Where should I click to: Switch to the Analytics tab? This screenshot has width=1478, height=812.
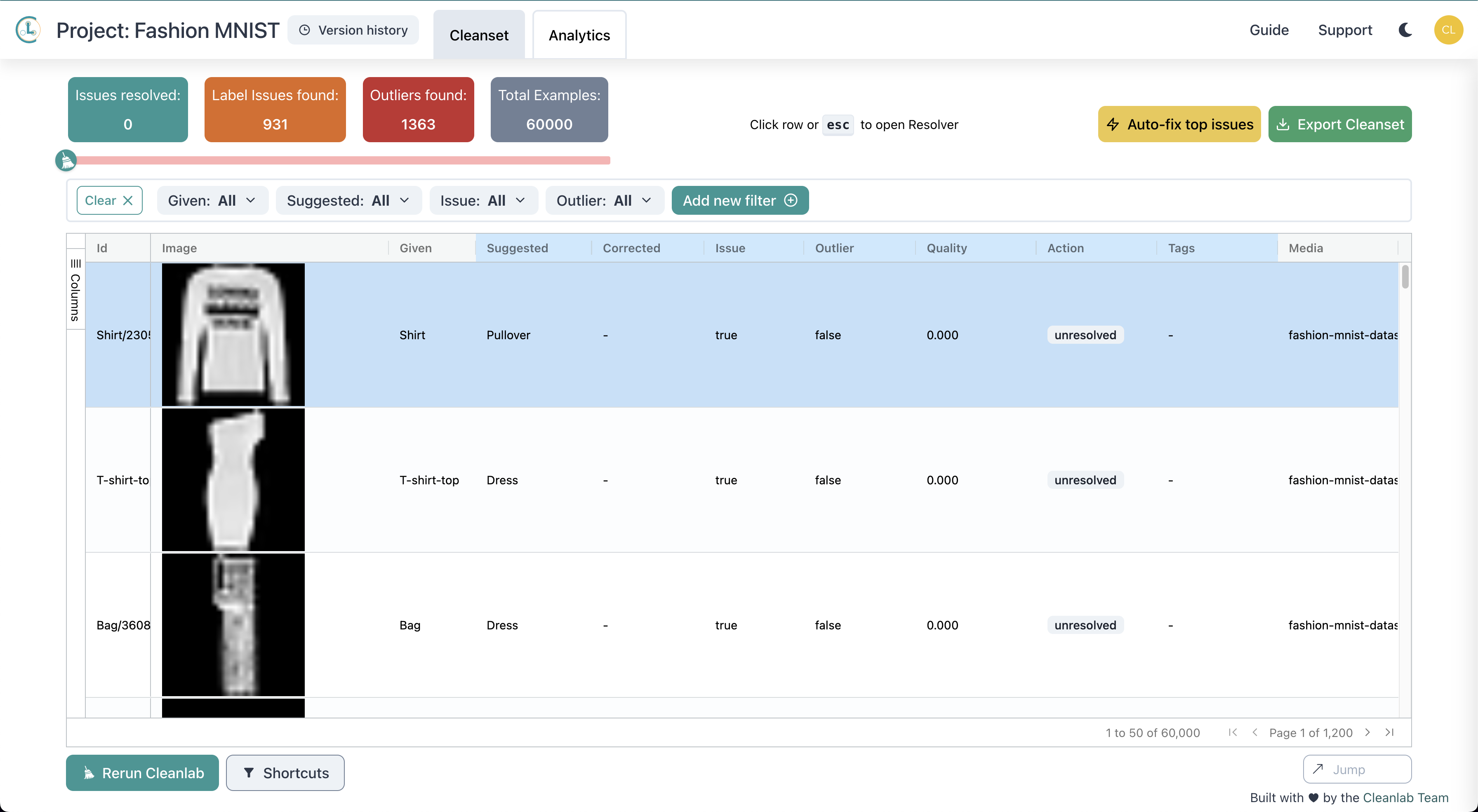pyautogui.click(x=579, y=34)
